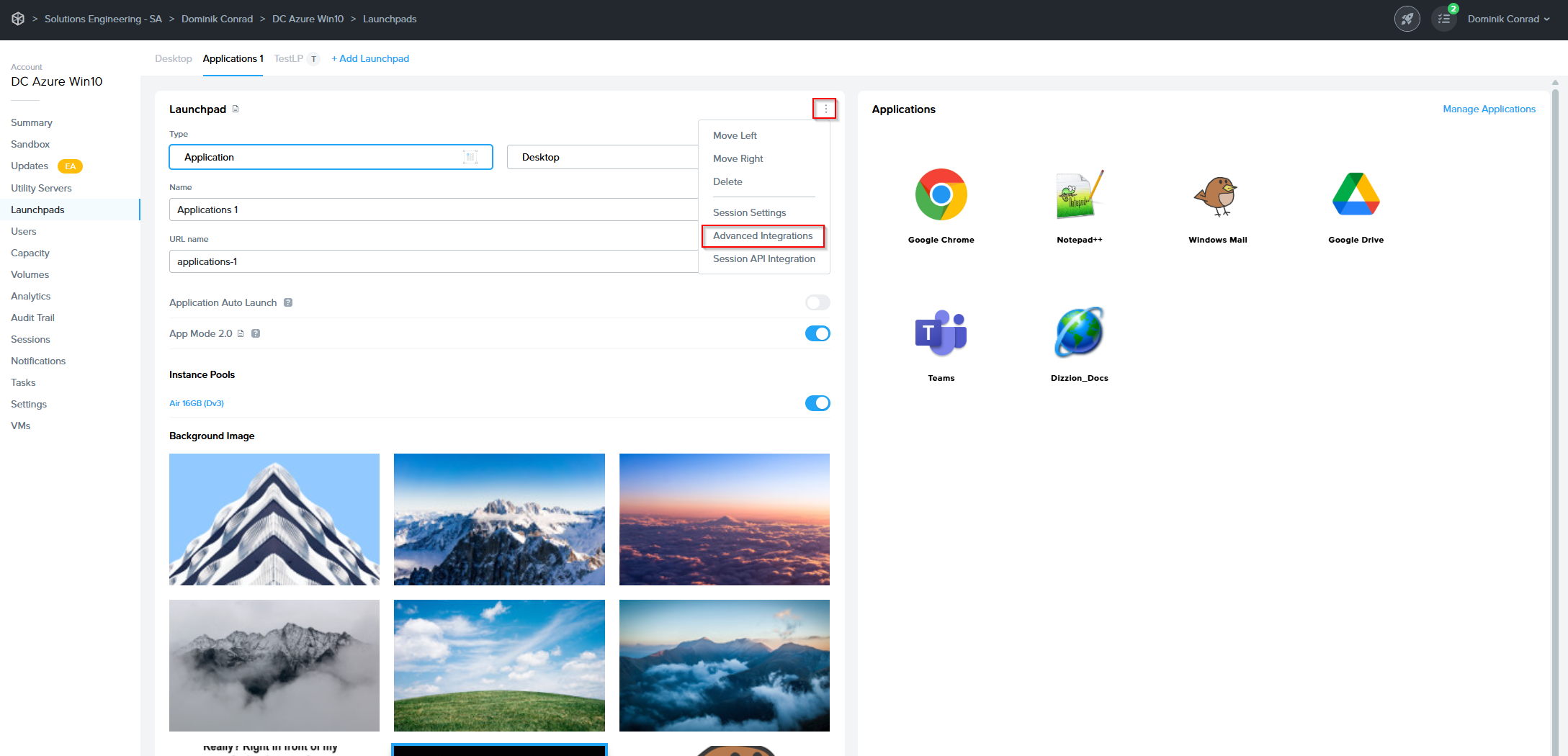Click the URL name input field
The height and width of the screenshot is (756, 1568).
[432, 261]
